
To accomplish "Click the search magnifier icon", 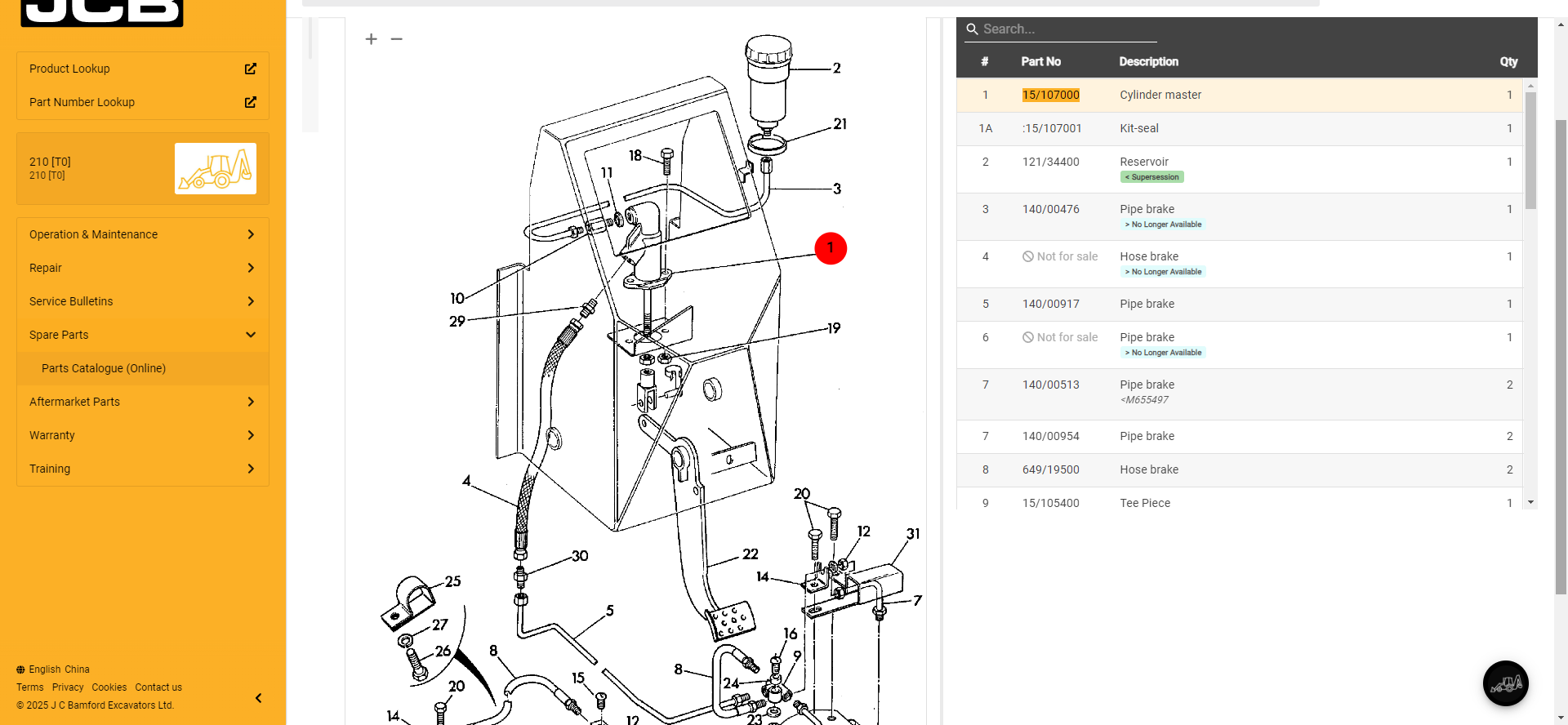I will (x=972, y=29).
